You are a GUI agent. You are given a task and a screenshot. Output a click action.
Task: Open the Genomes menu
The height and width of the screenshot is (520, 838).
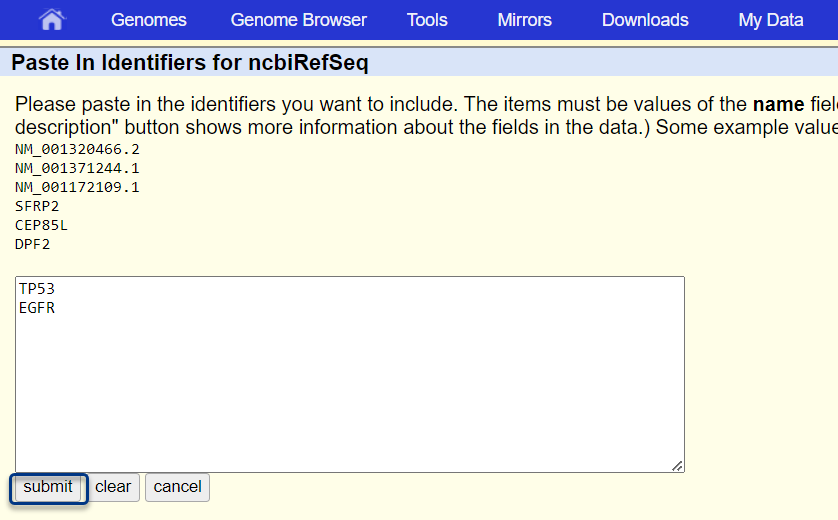148,20
